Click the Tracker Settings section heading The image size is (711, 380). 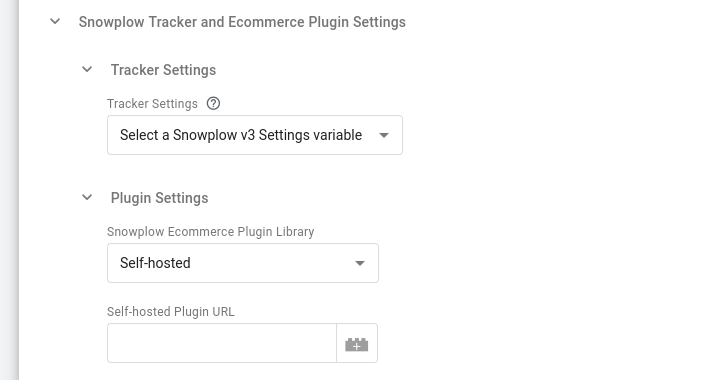coord(163,70)
